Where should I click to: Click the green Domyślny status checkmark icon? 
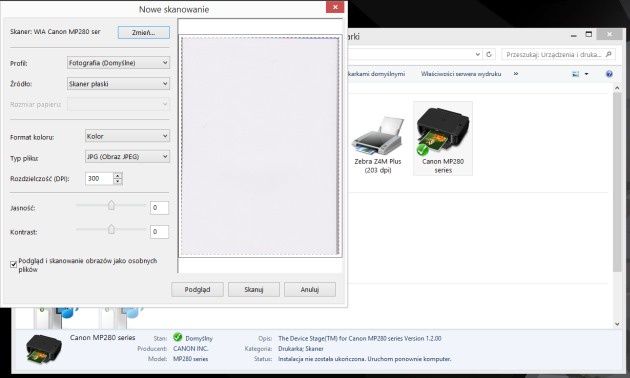178,337
